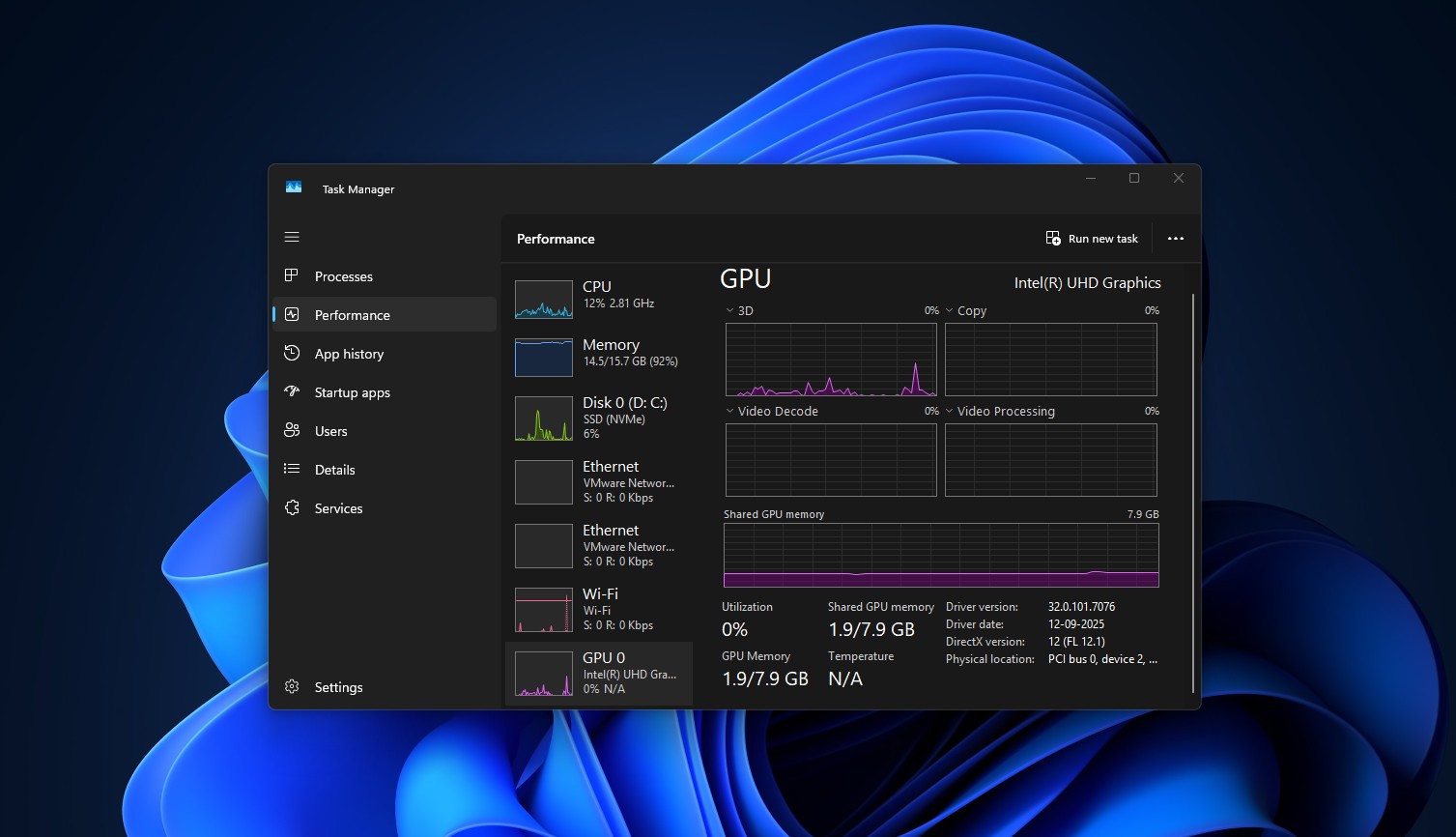Minimize the Task Manager window
Viewport: 1456px width, 837px height.
click(x=1091, y=178)
